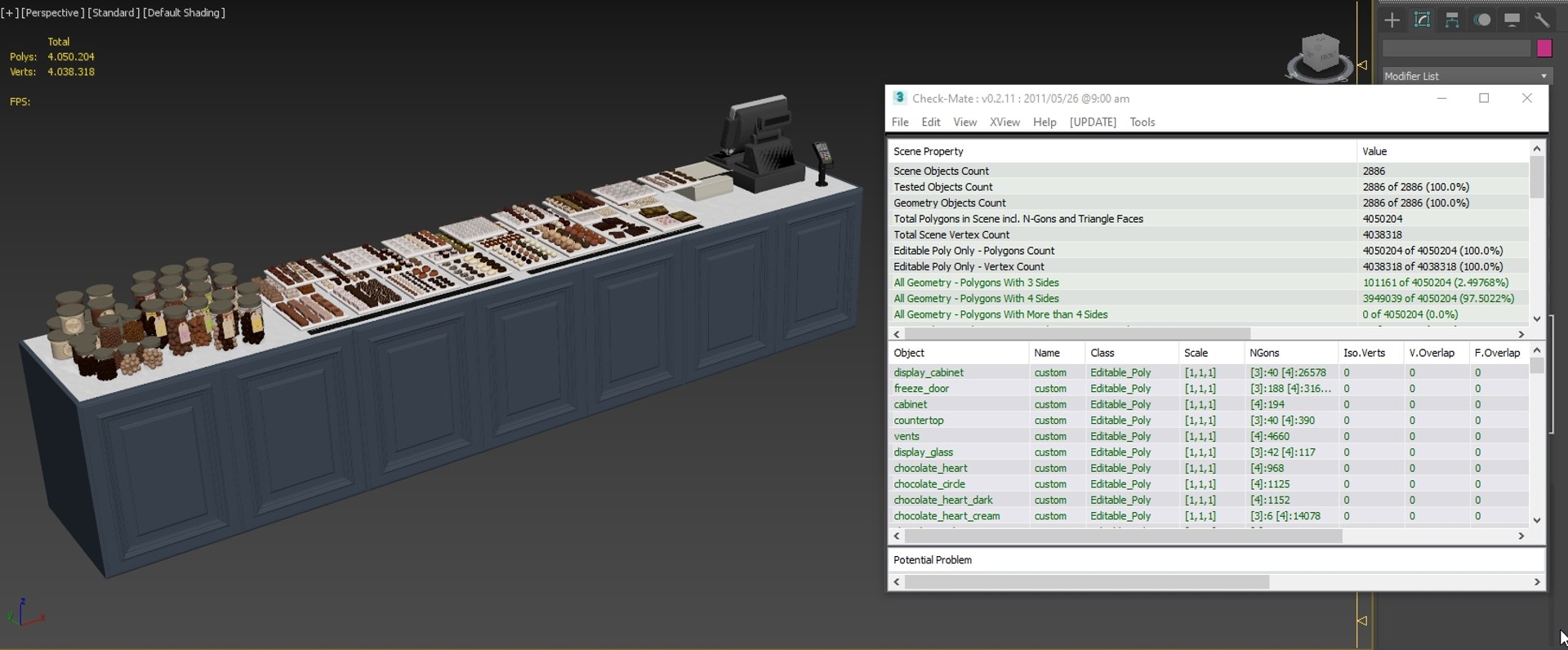Click the scene properties vertical scrollbar down arrow
1568x650 pixels.
[x=1536, y=318]
